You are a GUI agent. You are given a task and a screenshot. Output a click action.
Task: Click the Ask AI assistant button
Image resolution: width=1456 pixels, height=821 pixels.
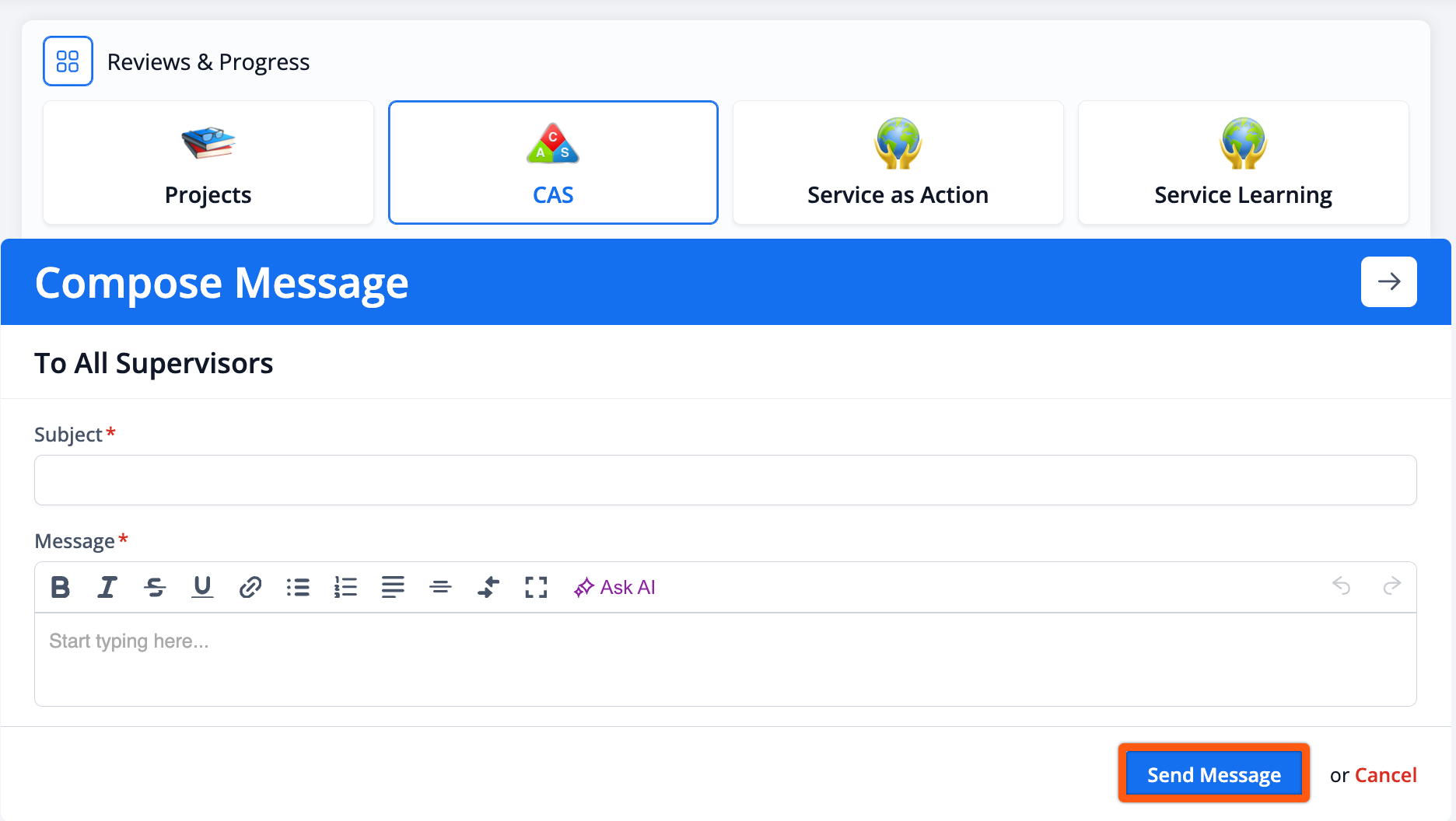614,587
